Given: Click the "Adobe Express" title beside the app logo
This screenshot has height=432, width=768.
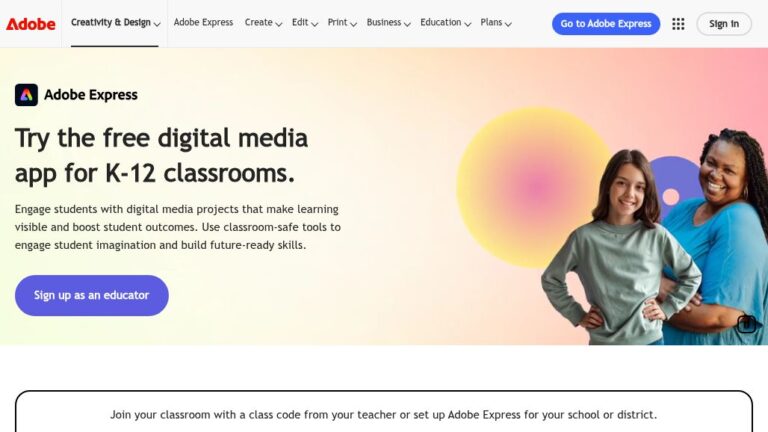Looking at the screenshot, I should tap(91, 95).
